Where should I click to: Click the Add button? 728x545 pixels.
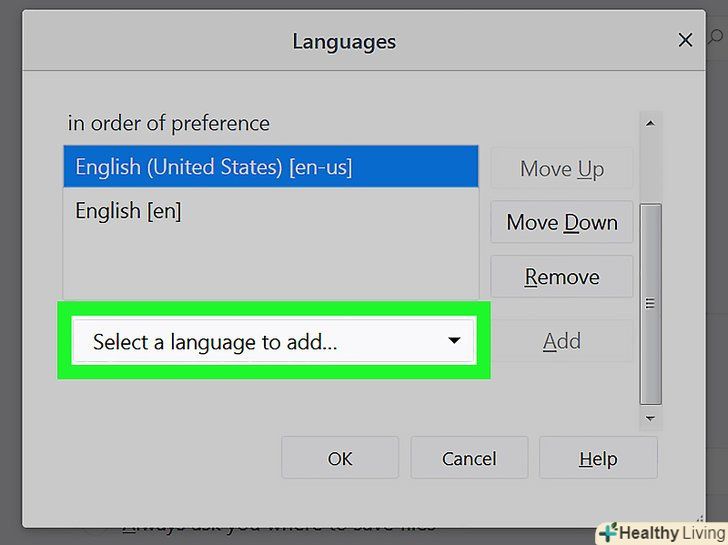(561, 342)
